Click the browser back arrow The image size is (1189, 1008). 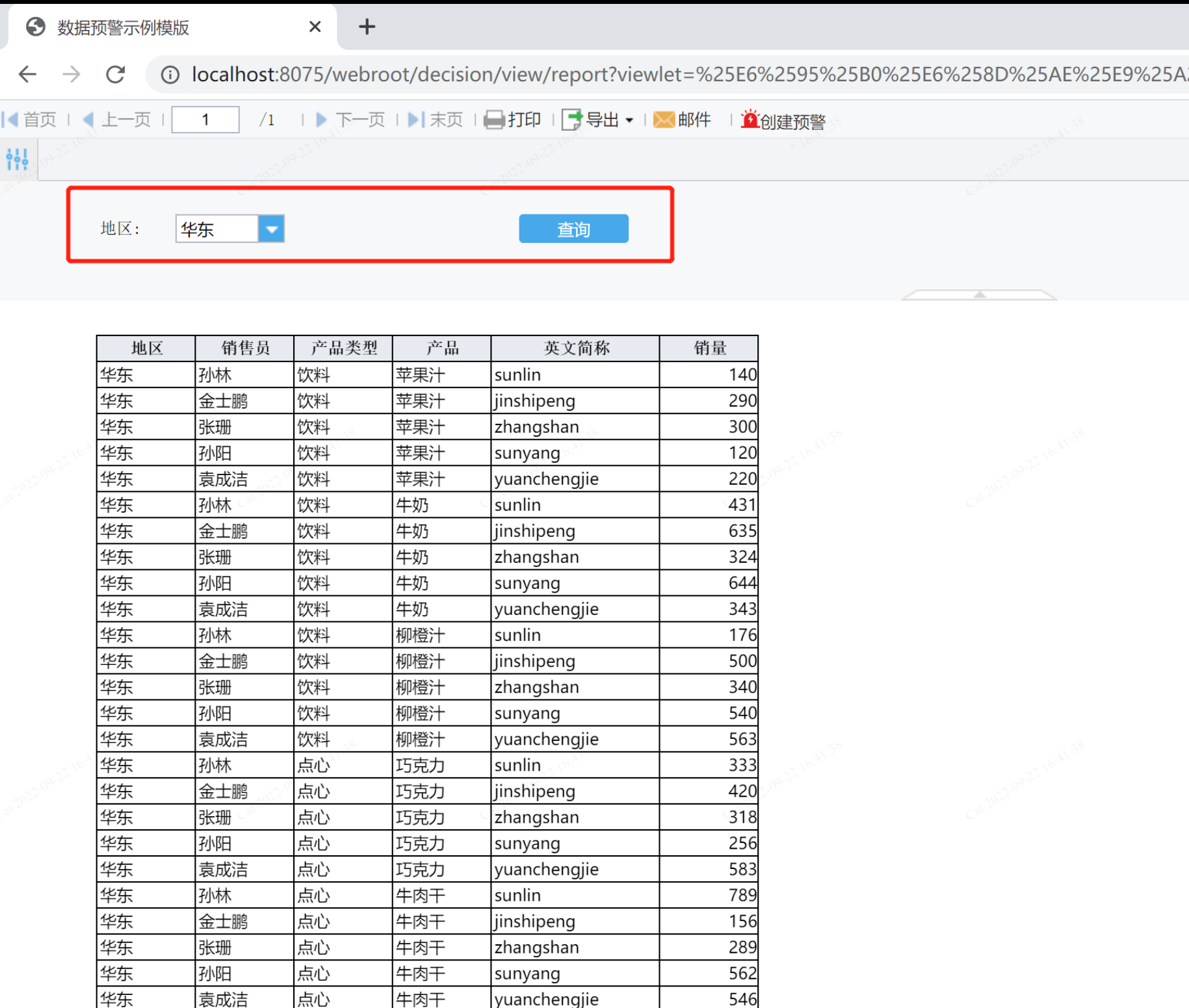27,75
